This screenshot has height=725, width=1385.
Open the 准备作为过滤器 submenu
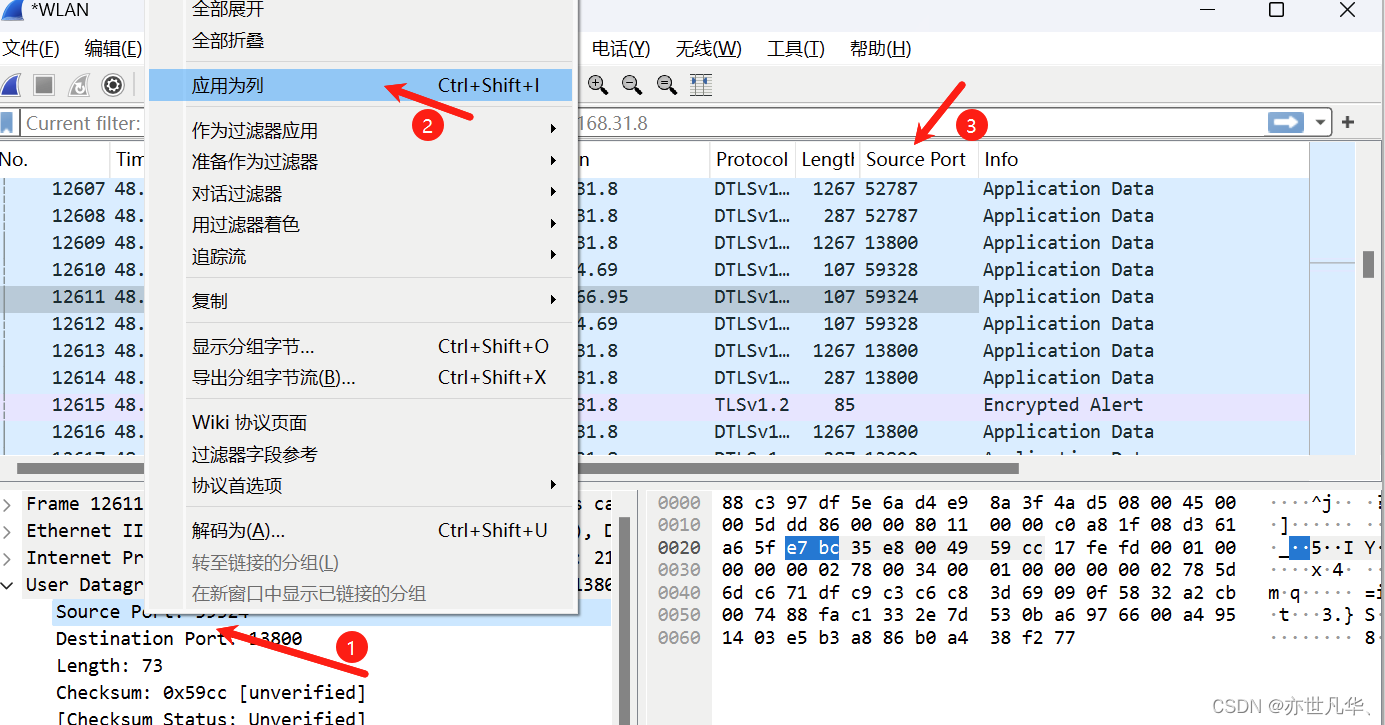pyautogui.click(x=361, y=161)
